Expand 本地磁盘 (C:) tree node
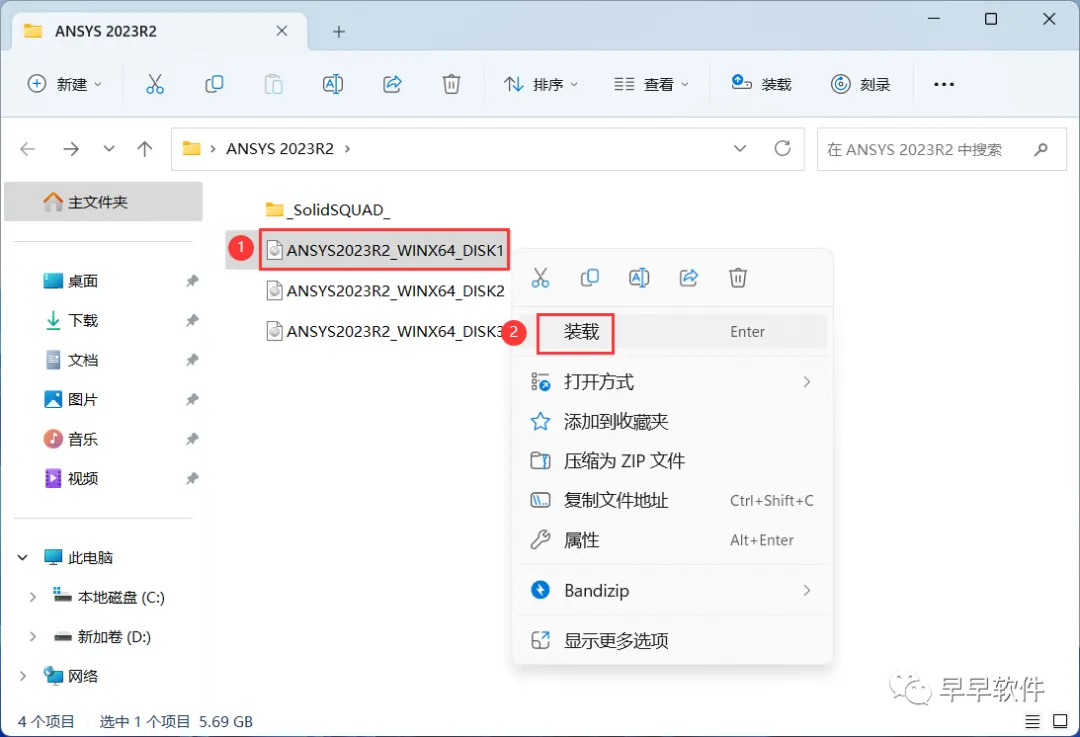1080x737 pixels. pos(32,597)
